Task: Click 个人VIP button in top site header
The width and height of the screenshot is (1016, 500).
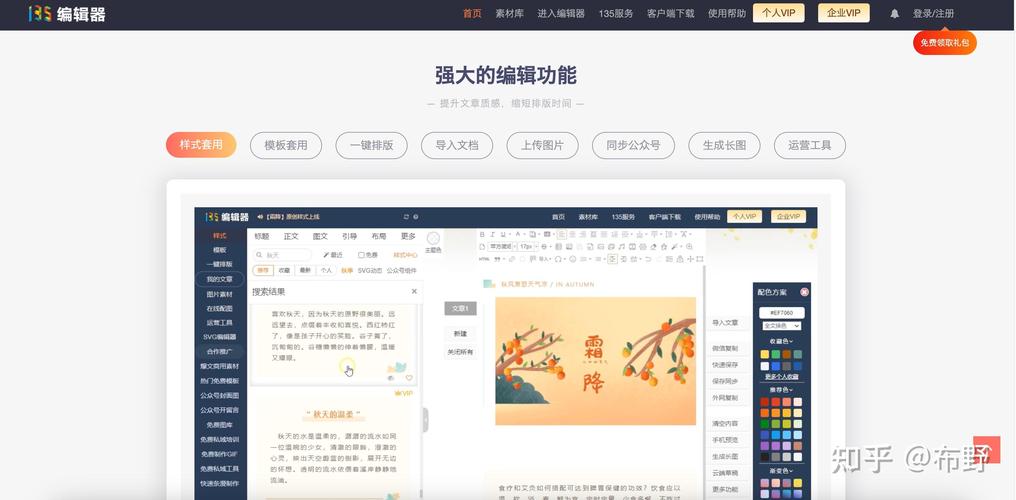Action: 778,13
